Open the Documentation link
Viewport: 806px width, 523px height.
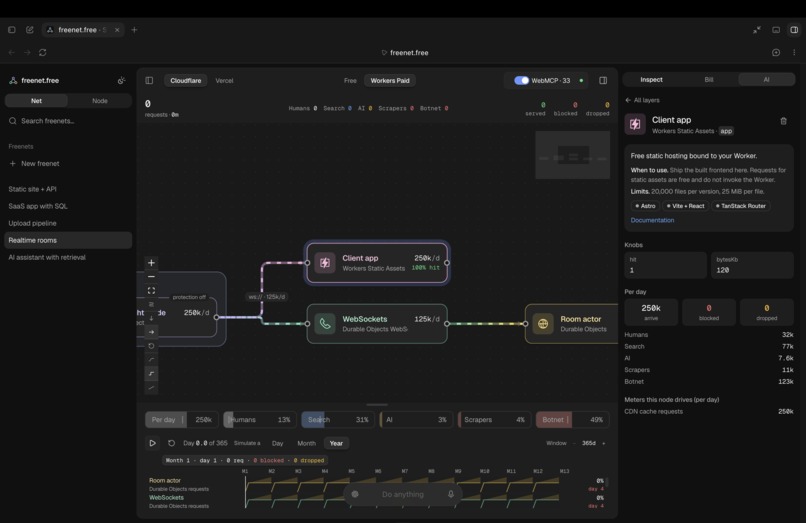pos(652,220)
